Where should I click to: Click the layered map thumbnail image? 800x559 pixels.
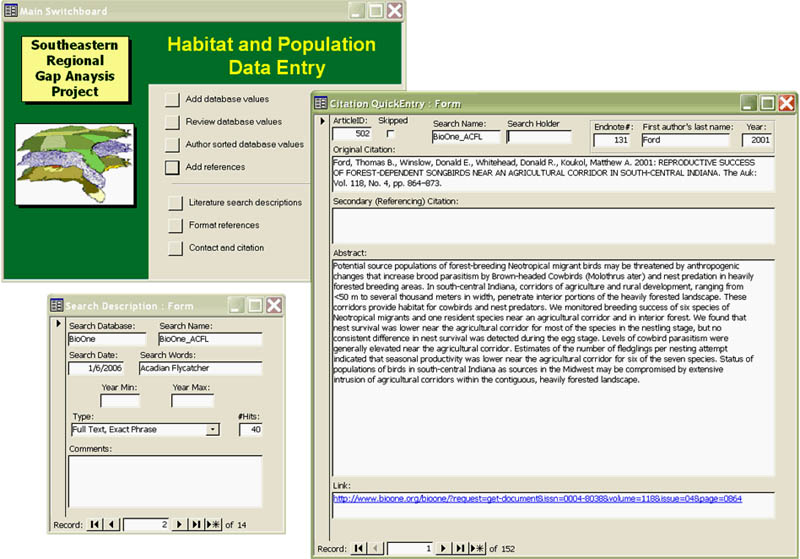(75, 164)
